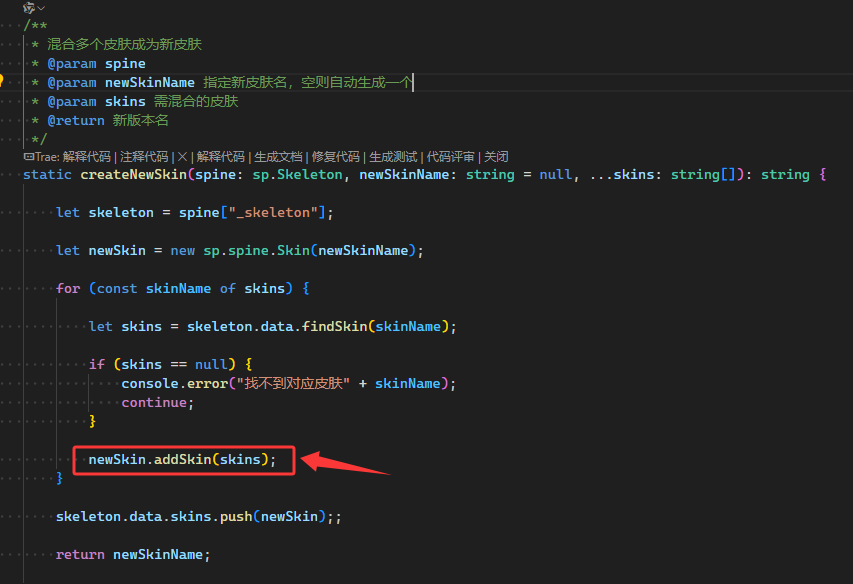Click the comment text 需混合的皮肤
The height and width of the screenshot is (584, 853).
[196, 101]
